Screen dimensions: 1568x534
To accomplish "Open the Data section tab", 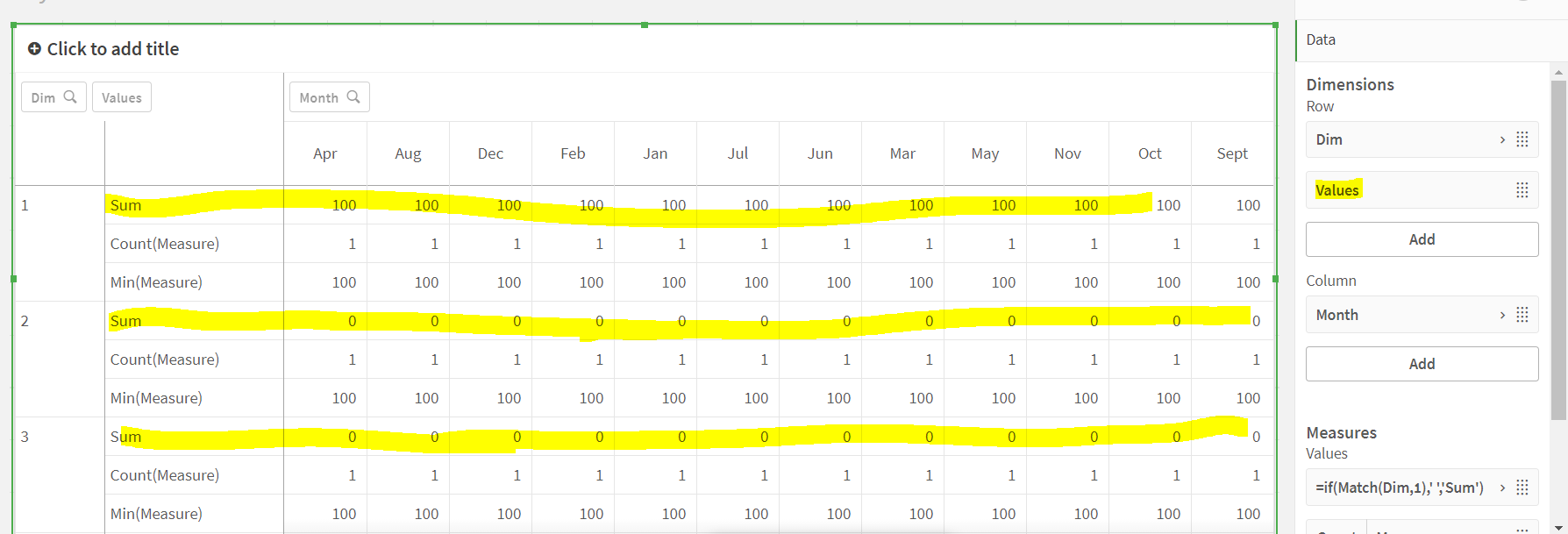I will 1321,39.
